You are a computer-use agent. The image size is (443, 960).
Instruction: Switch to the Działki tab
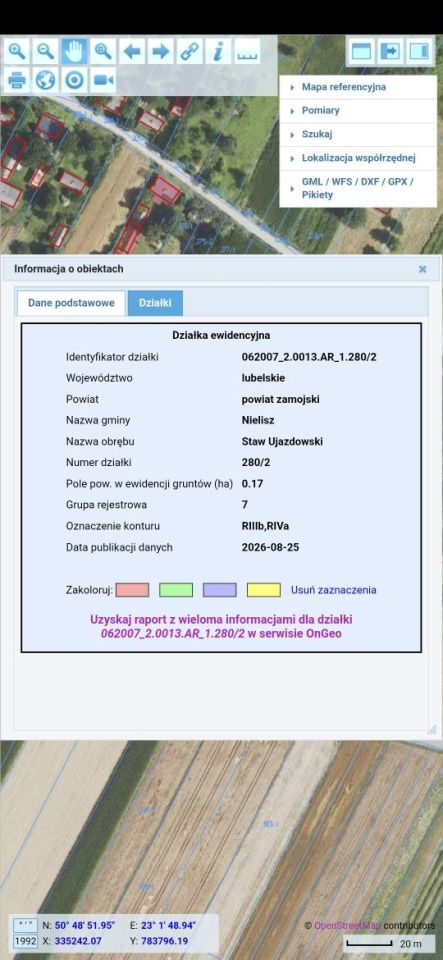pos(155,303)
